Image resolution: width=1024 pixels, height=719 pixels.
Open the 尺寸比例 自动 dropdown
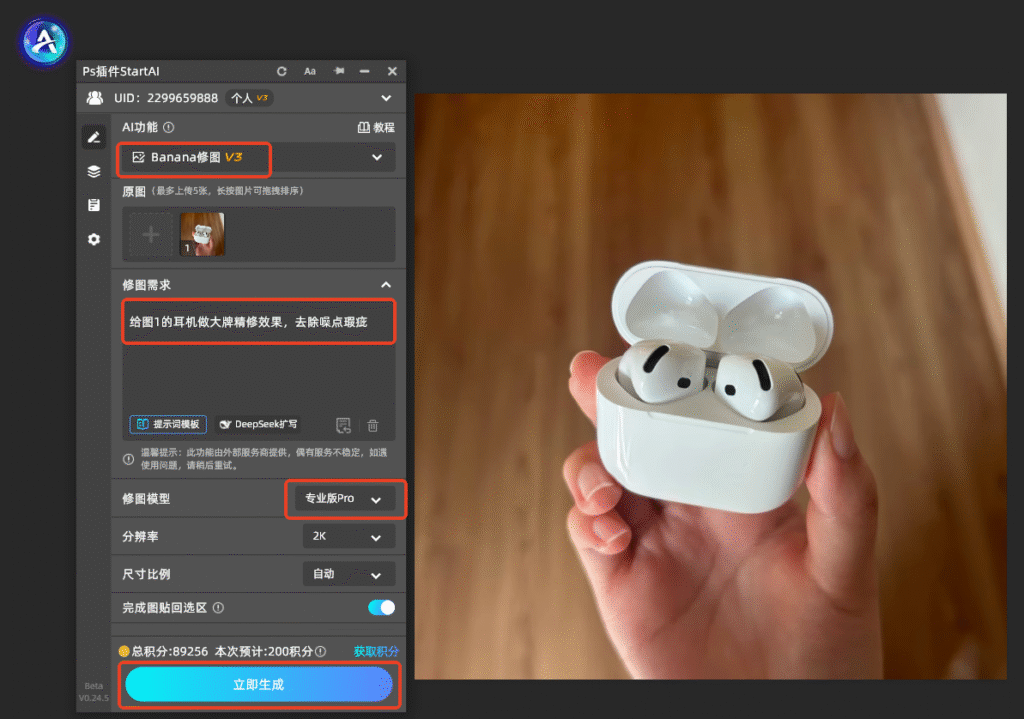pyautogui.click(x=349, y=574)
